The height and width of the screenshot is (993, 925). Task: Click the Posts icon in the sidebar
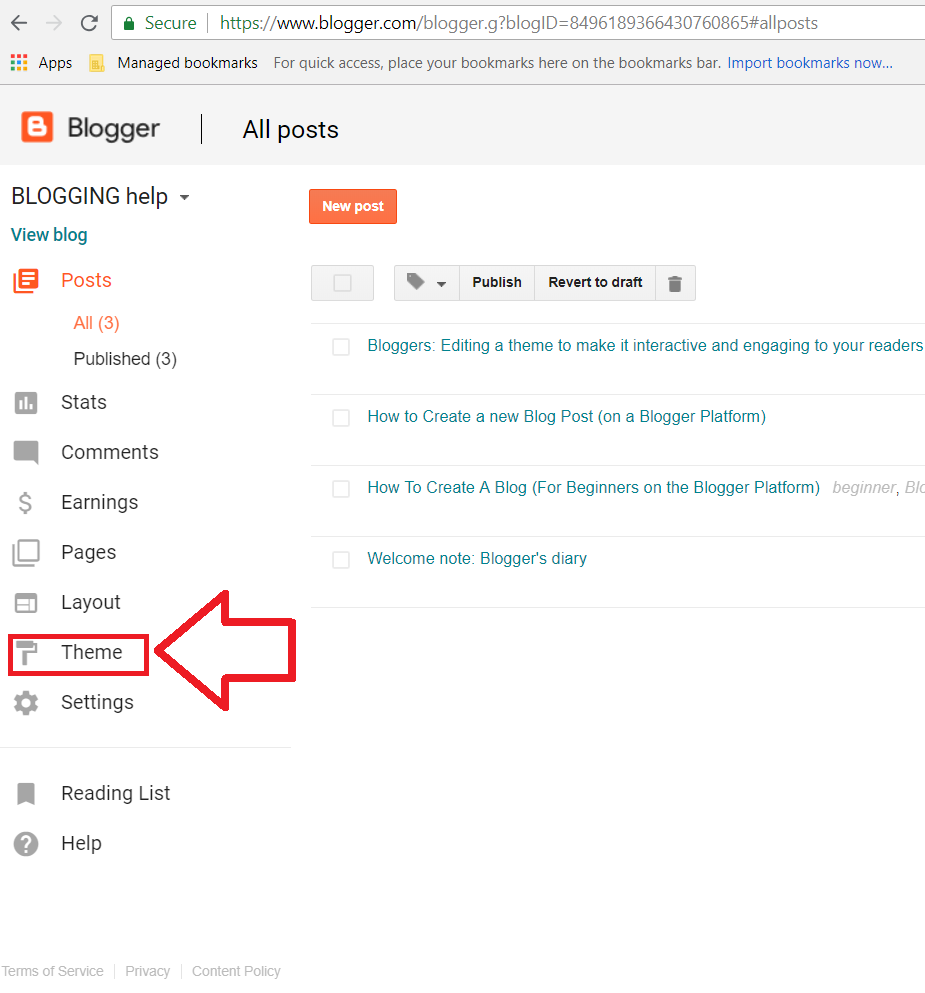click(x=26, y=281)
